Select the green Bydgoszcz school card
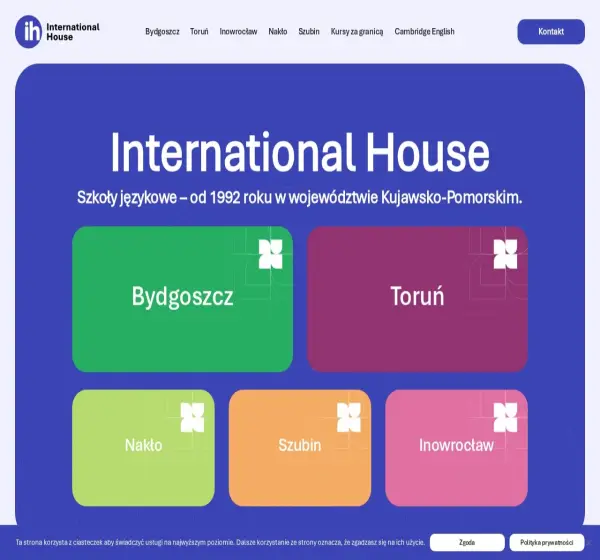 (183, 299)
